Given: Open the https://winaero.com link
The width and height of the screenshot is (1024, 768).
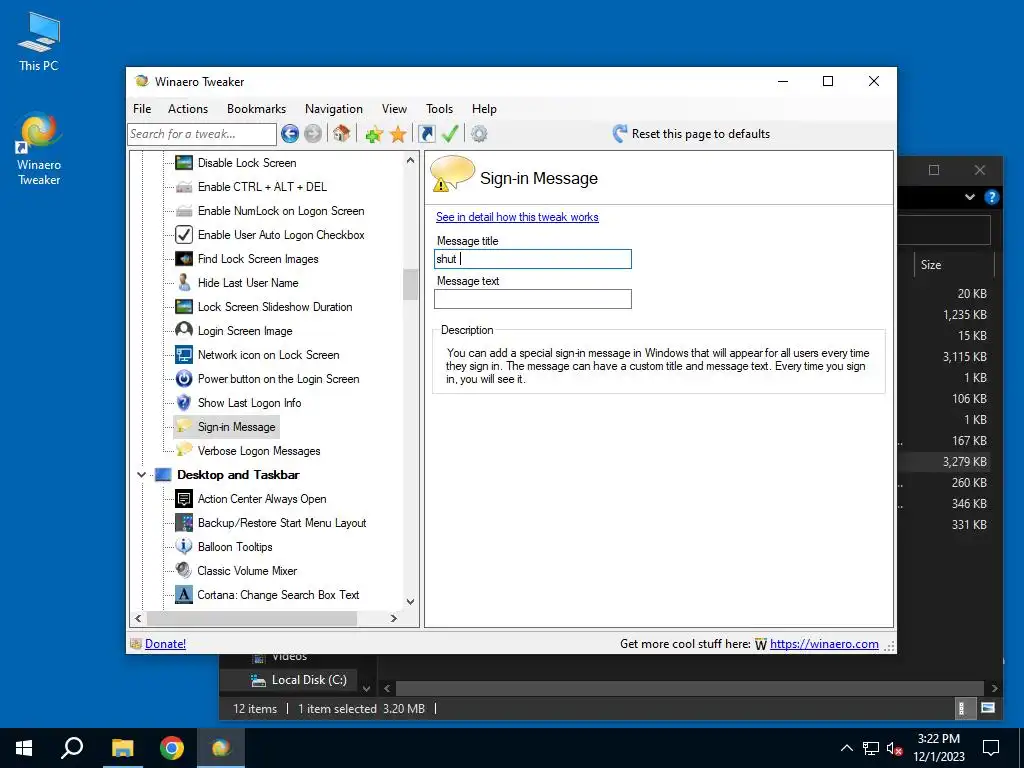Looking at the screenshot, I should tap(824, 644).
